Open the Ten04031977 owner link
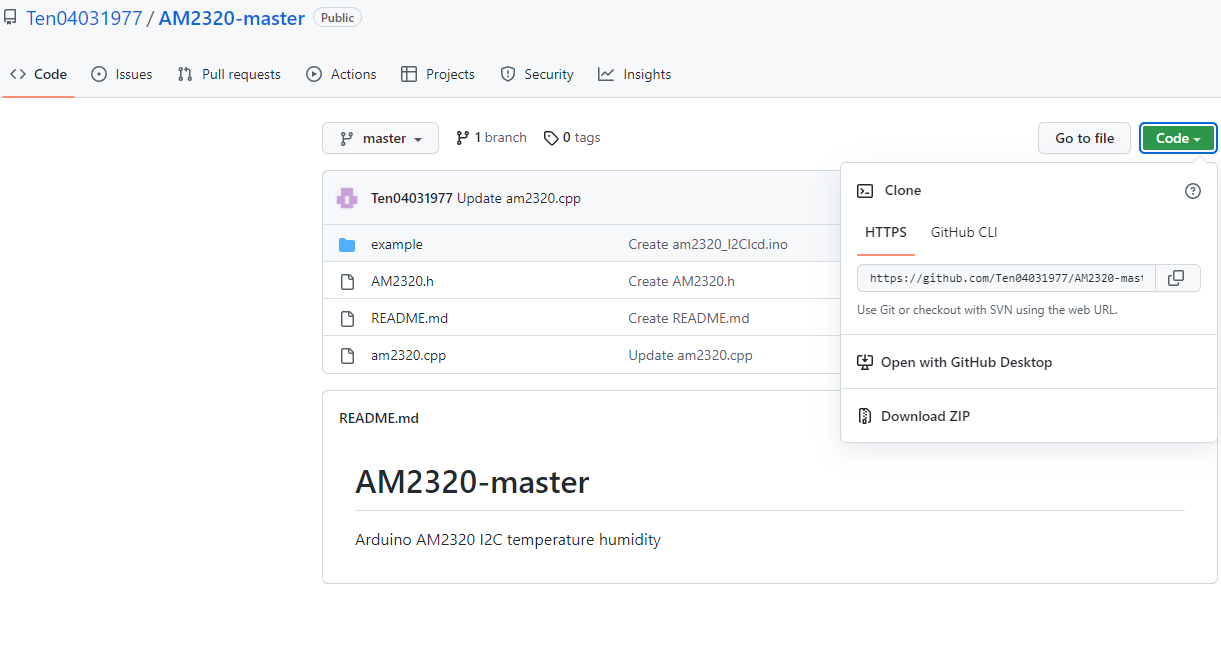This screenshot has width=1221, height=669. (x=84, y=18)
